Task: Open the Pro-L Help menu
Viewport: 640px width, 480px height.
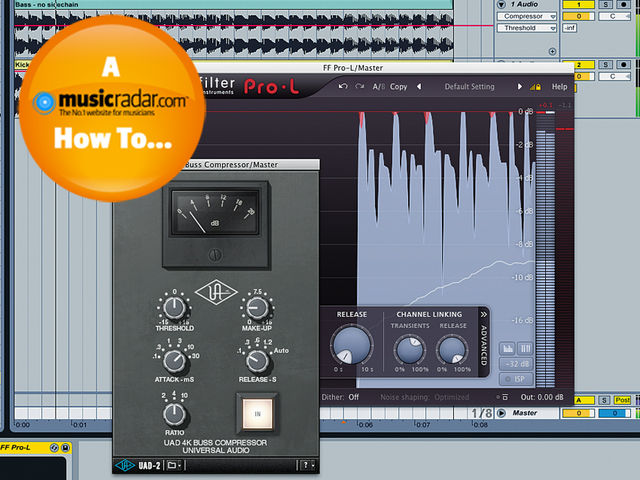Action: [x=559, y=87]
